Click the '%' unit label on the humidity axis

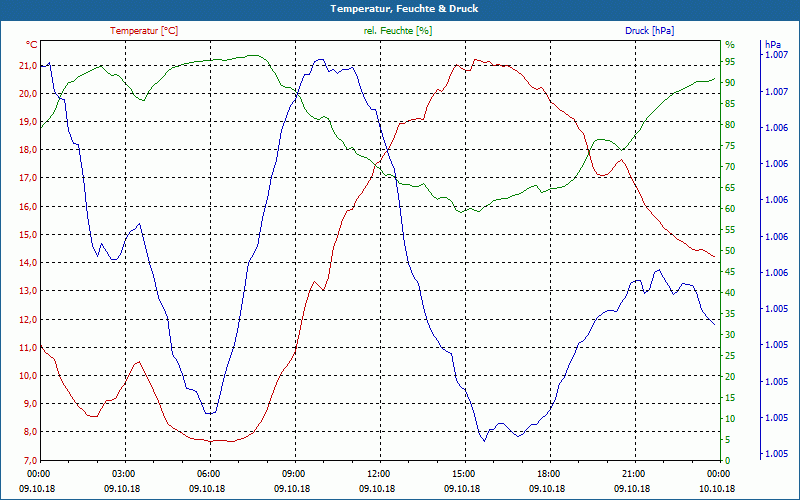[x=730, y=45]
